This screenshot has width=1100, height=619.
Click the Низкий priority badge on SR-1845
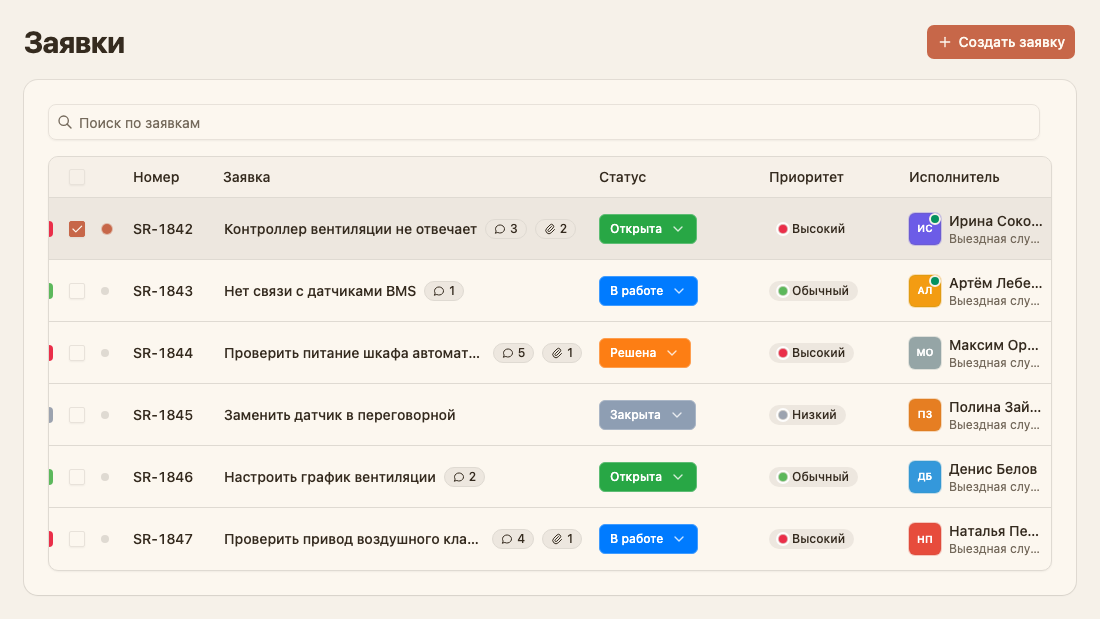coord(807,415)
